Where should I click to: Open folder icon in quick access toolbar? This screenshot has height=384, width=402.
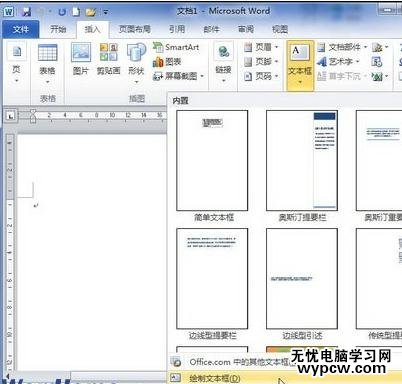point(90,13)
